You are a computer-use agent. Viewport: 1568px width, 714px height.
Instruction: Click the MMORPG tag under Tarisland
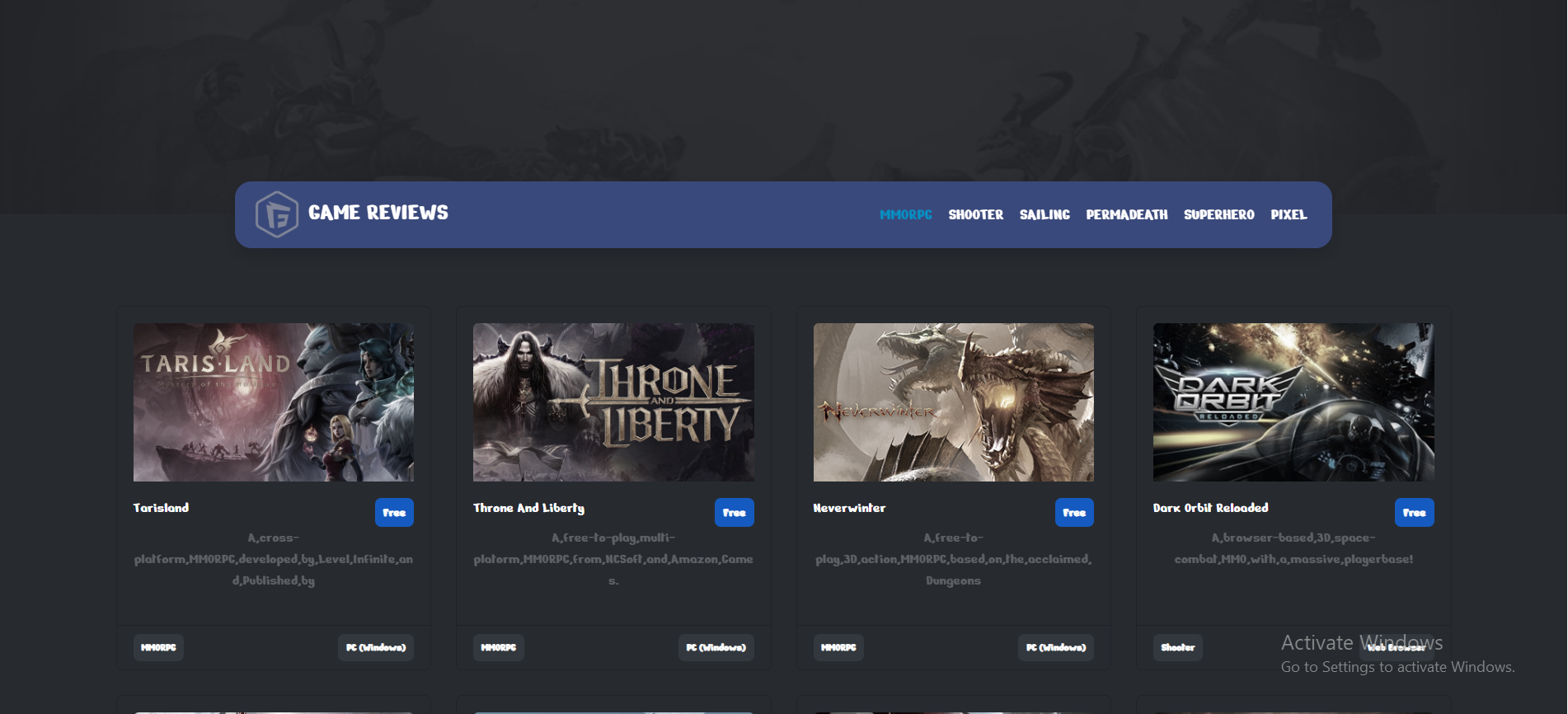coord(158,647)
